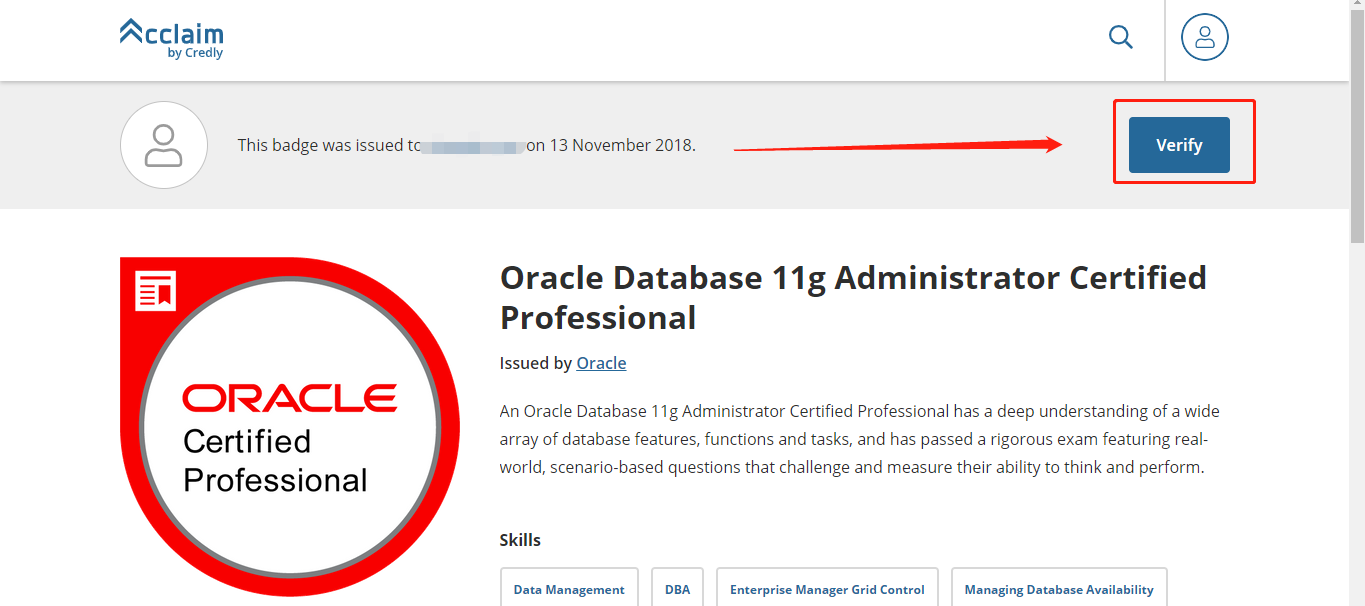
Task: Open the user account profile icon
Action: tap(1204, 38)
